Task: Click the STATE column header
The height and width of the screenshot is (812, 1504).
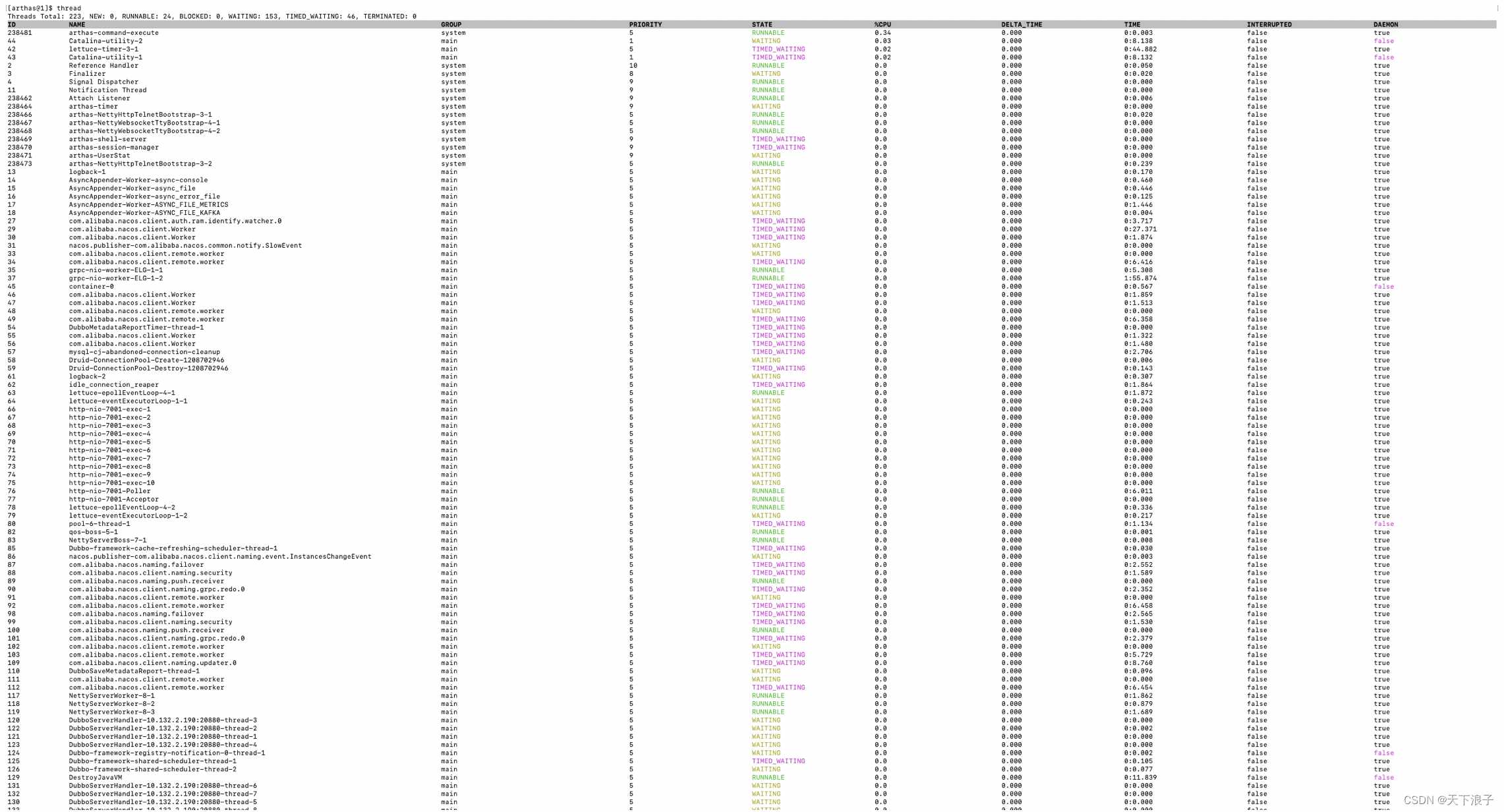Action: pos(762,24)
